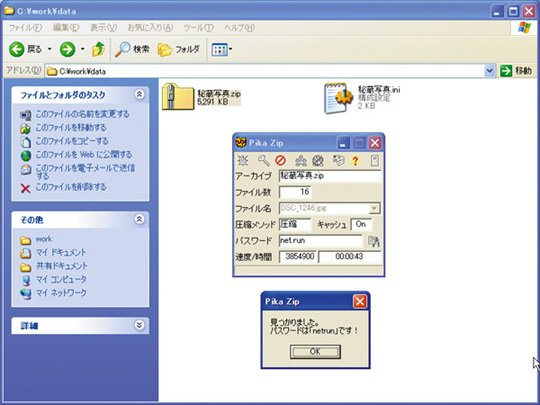
Task: Click the Web publish globe icon
Action: pyautogui.click(x=26, y=156)
